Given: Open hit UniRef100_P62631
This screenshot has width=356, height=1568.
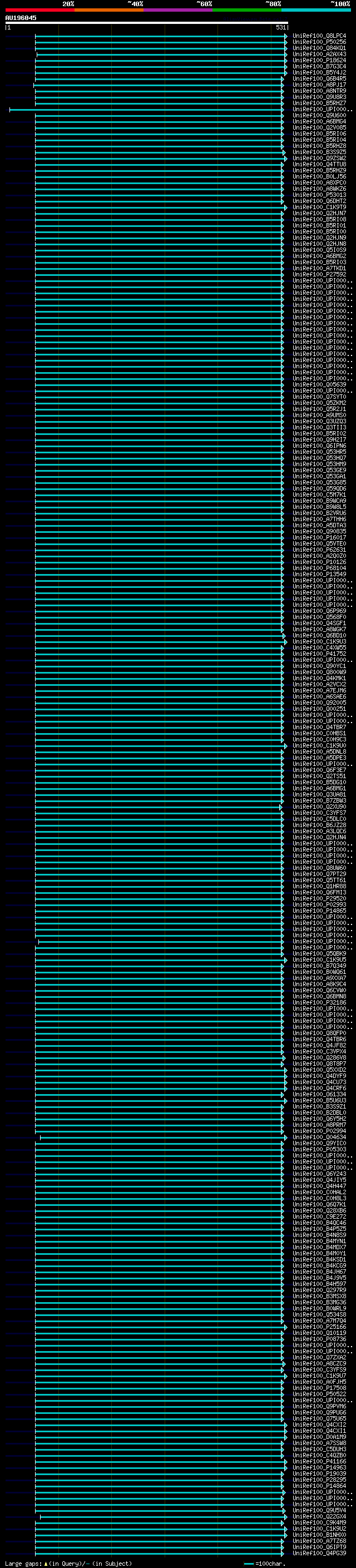Looking at the screenshot, I should pos(319,550).
